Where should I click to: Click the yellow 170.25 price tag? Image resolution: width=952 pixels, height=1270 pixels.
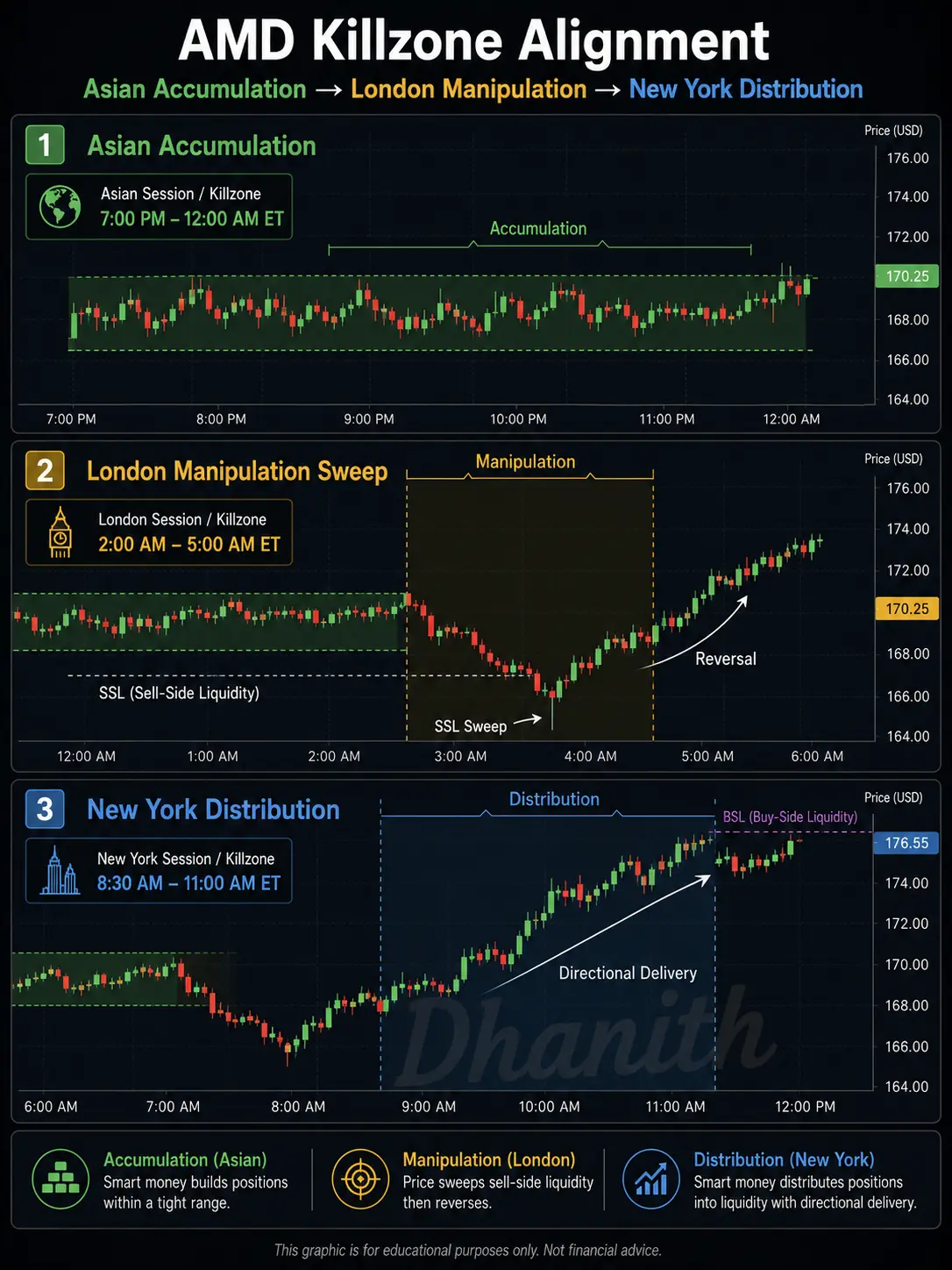click(906, 609)
